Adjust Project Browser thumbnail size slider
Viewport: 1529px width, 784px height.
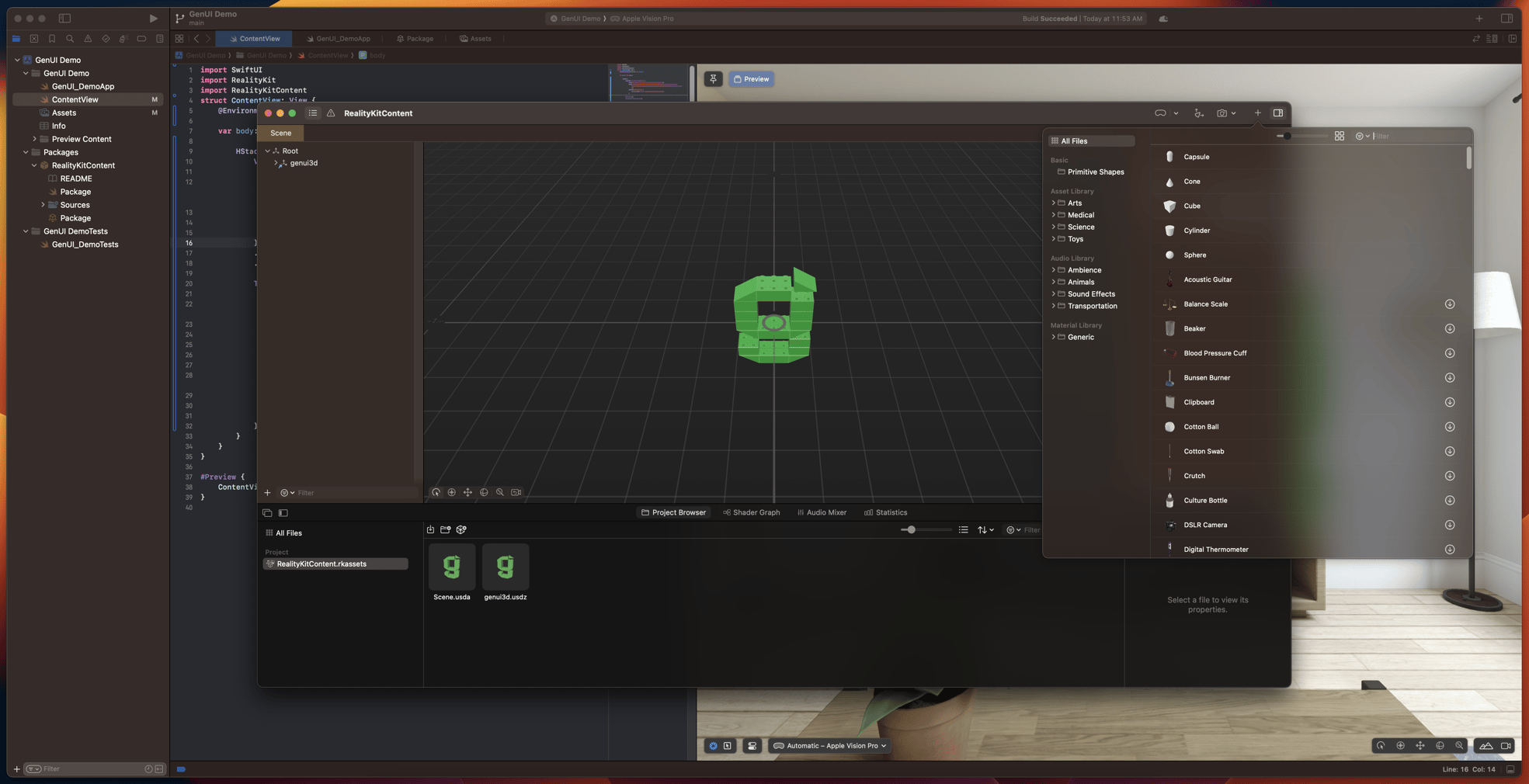click(x=911, y=530)
